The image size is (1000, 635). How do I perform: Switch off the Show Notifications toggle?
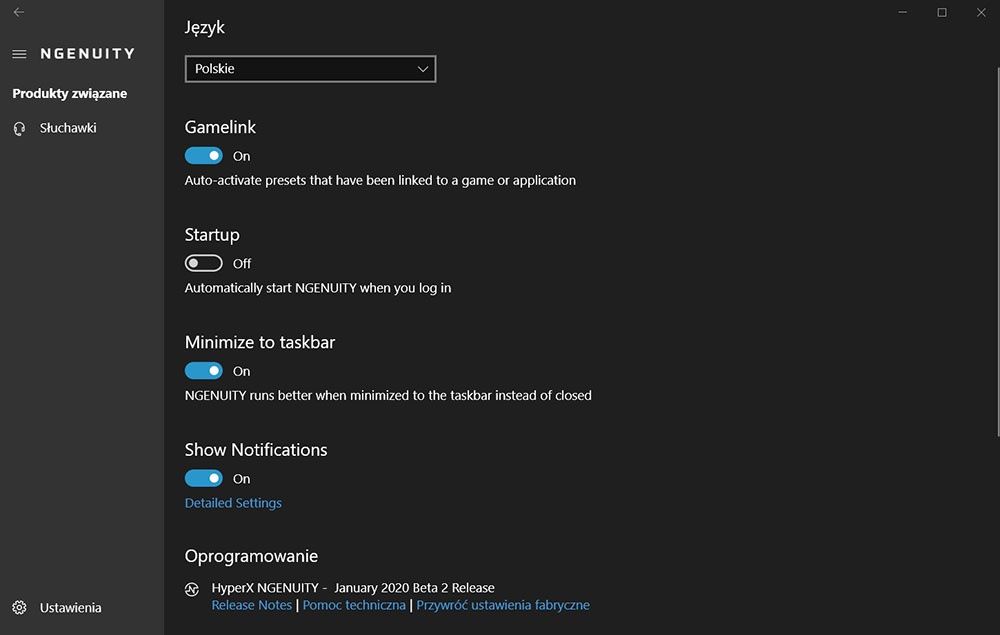pyautogui.click(x=203, y=478)
